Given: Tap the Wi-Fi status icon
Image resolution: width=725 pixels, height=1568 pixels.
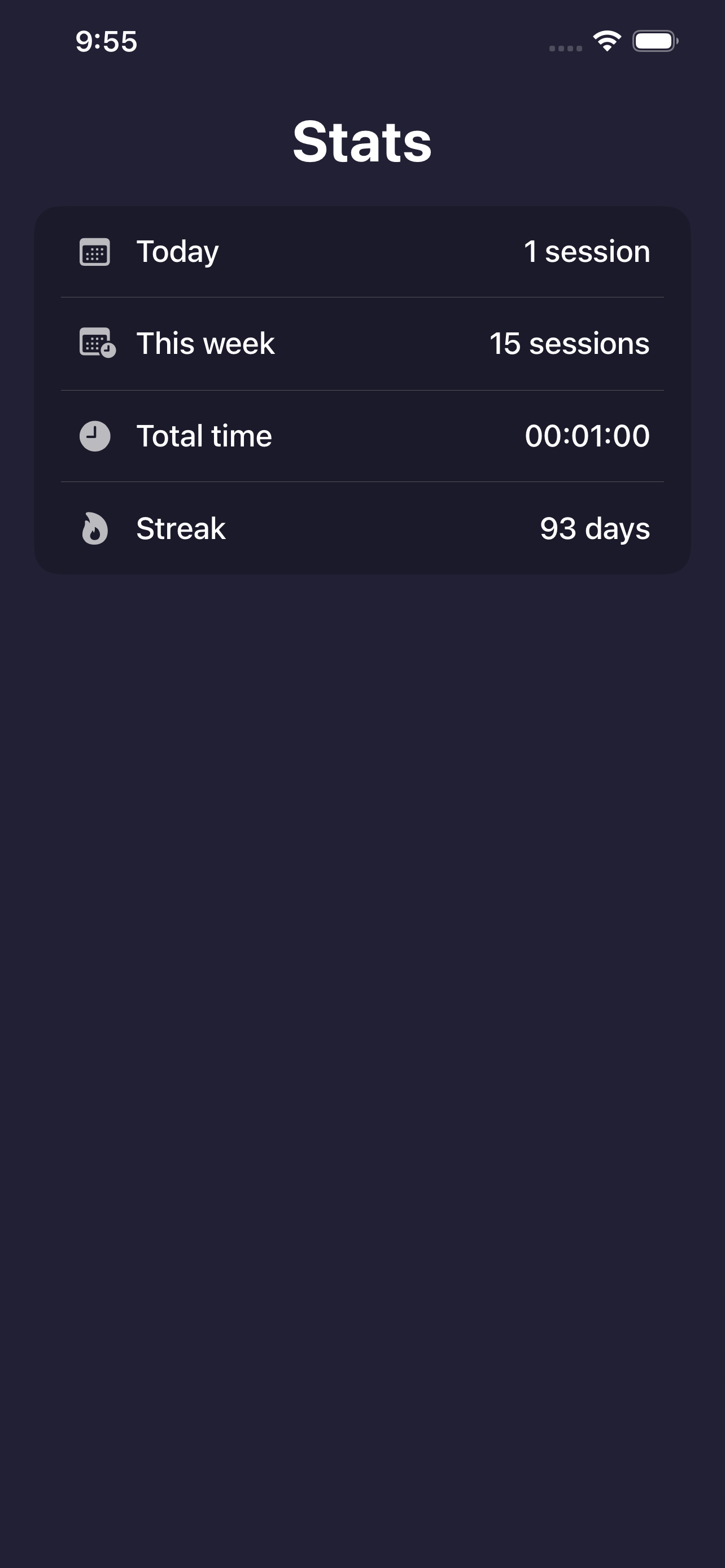Looking at the screenshot, I should (x=606, y=41).
